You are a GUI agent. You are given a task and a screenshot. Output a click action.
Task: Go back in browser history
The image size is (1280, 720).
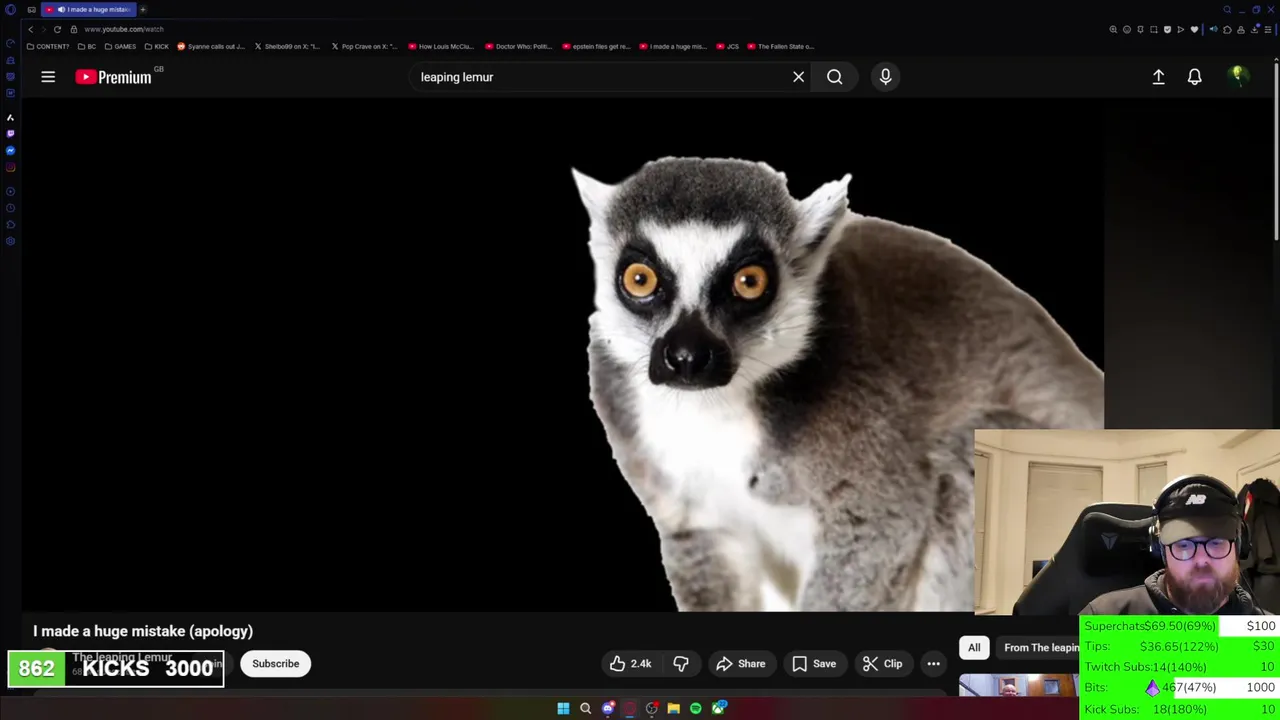[30, 29]
